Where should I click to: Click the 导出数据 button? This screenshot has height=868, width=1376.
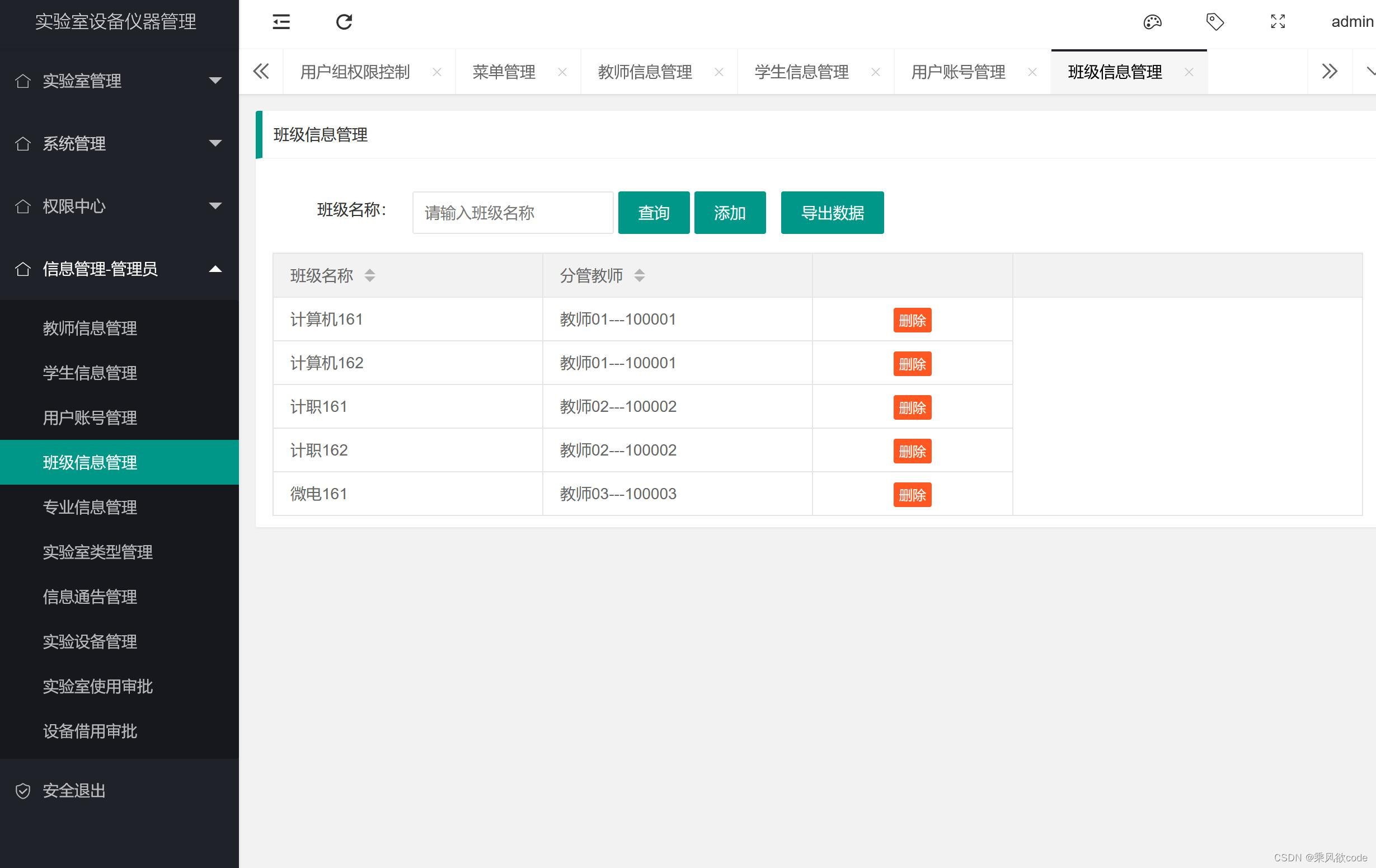click(x=832, y=213)
